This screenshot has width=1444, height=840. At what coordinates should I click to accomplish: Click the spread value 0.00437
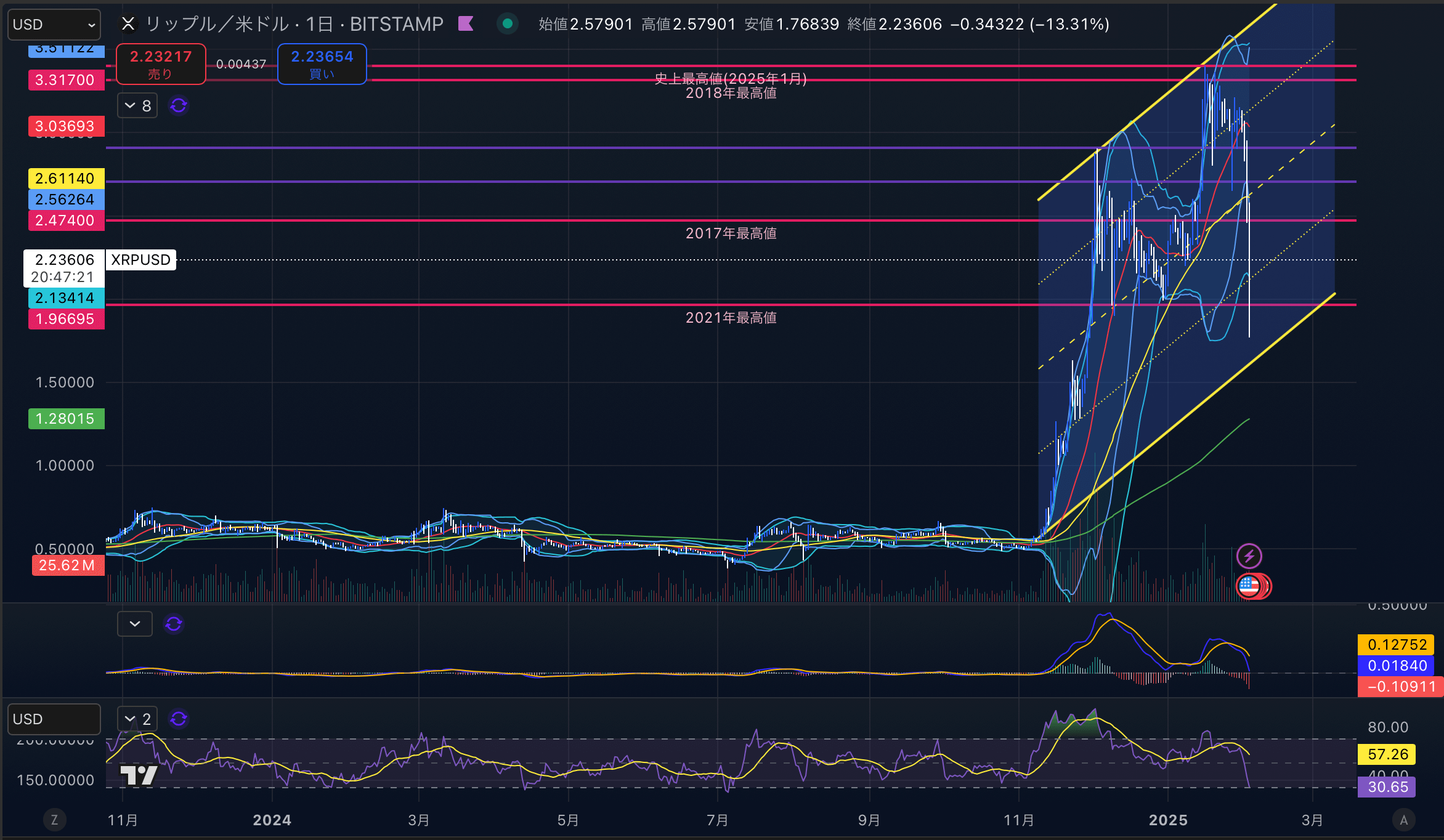pyautogui.click(x=241, y=64)
